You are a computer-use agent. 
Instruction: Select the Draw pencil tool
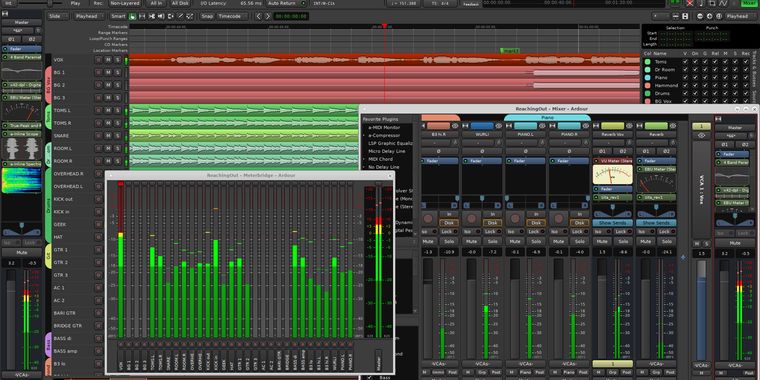point(180,16)
